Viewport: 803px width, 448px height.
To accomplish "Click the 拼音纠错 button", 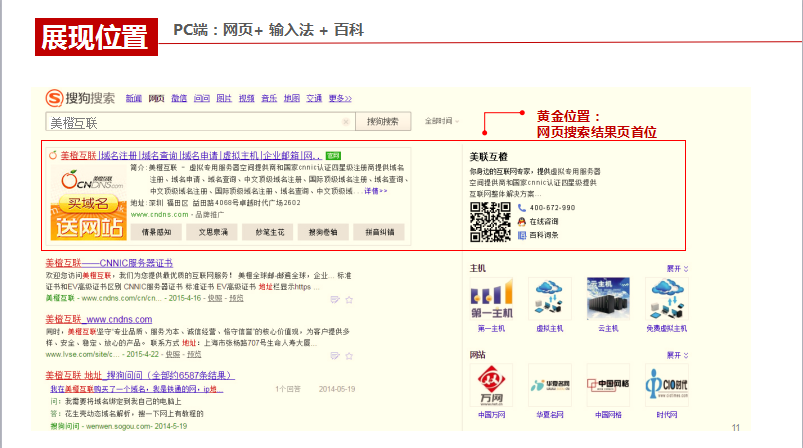I will pyautogui.click(x=379, y=232).
